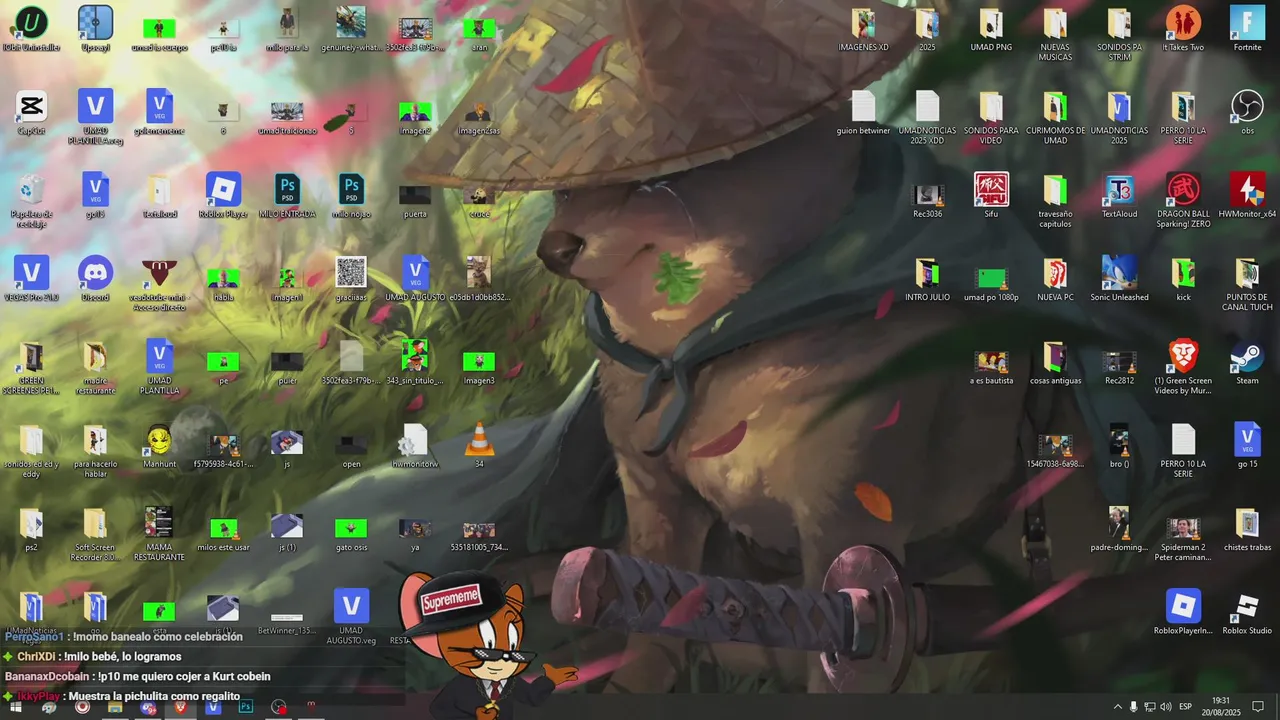This screenshot has width=1280, height=720.
Task: Switch to Photoshop in the taskbar
Action: tap(246, 707)
